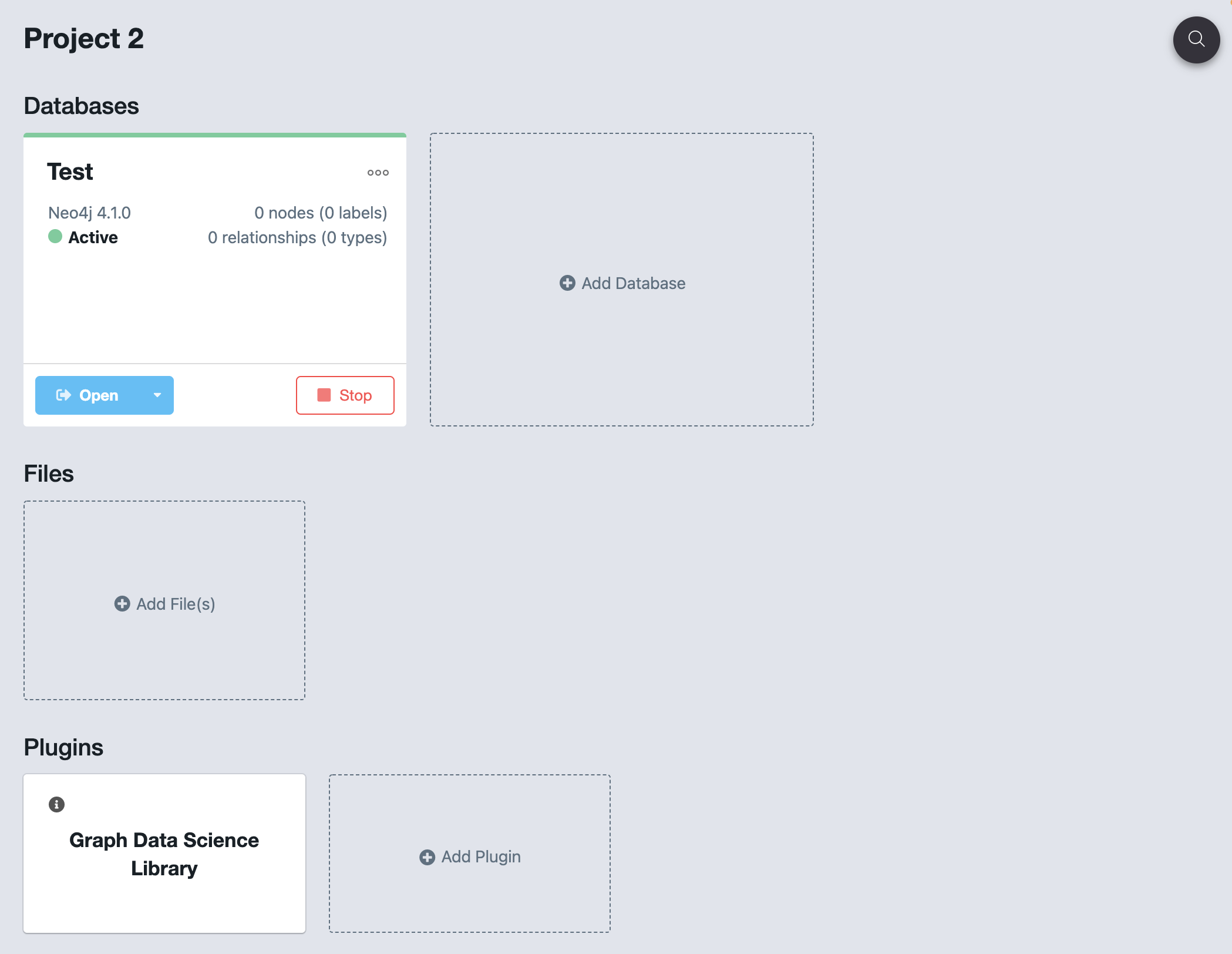Open the Test database three-dot menu
Image resolution: width=1232 pixels, height=954 pixels.
pyautogui.click(x=378, y=173)
